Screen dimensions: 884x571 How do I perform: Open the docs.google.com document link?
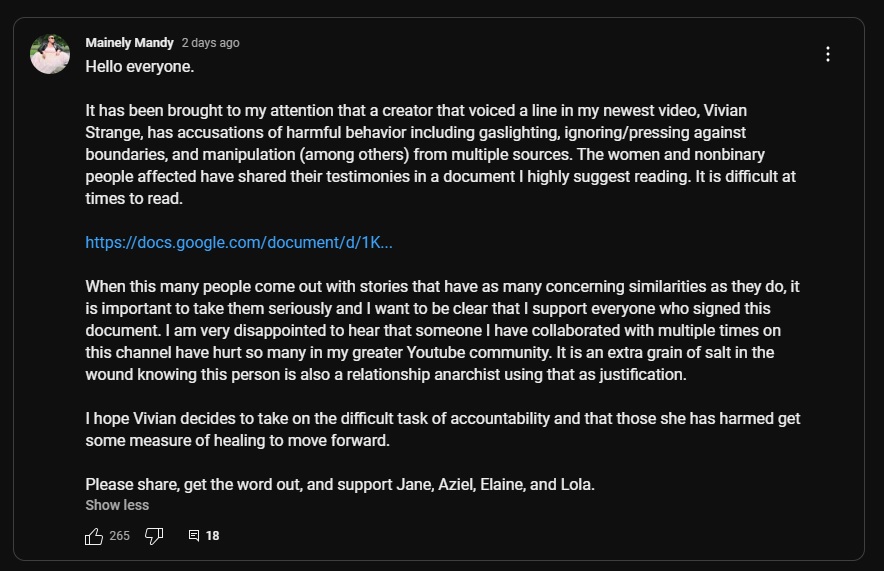(x=239, y=242)
